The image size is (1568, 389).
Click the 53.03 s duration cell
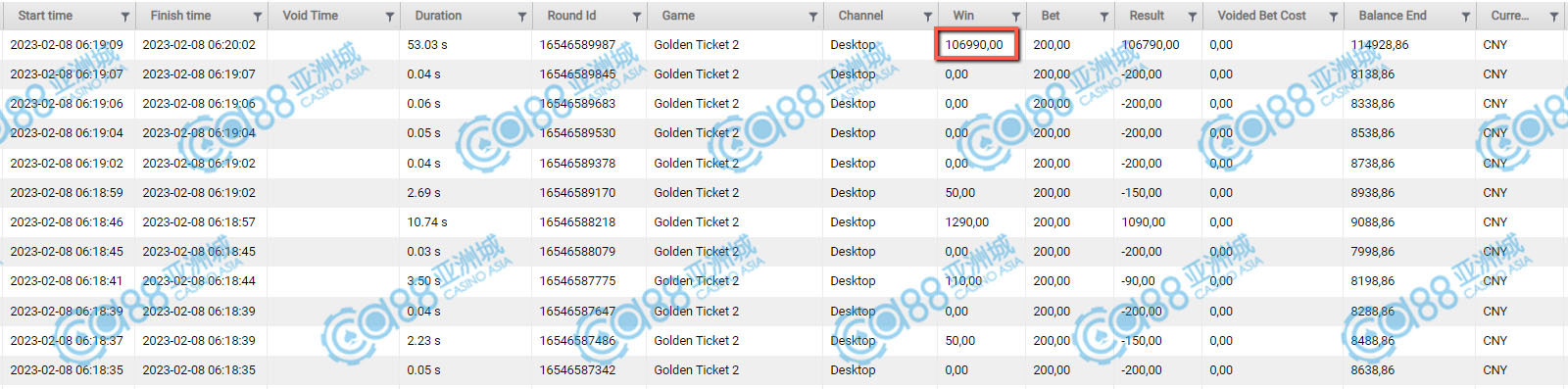426,45
